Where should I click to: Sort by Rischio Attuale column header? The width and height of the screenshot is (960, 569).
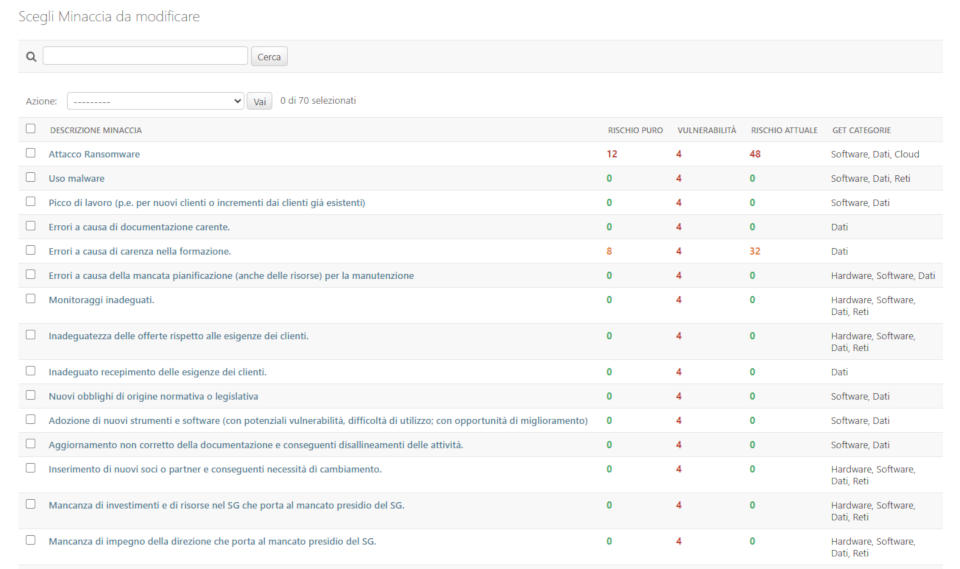[x=784, y=130]
